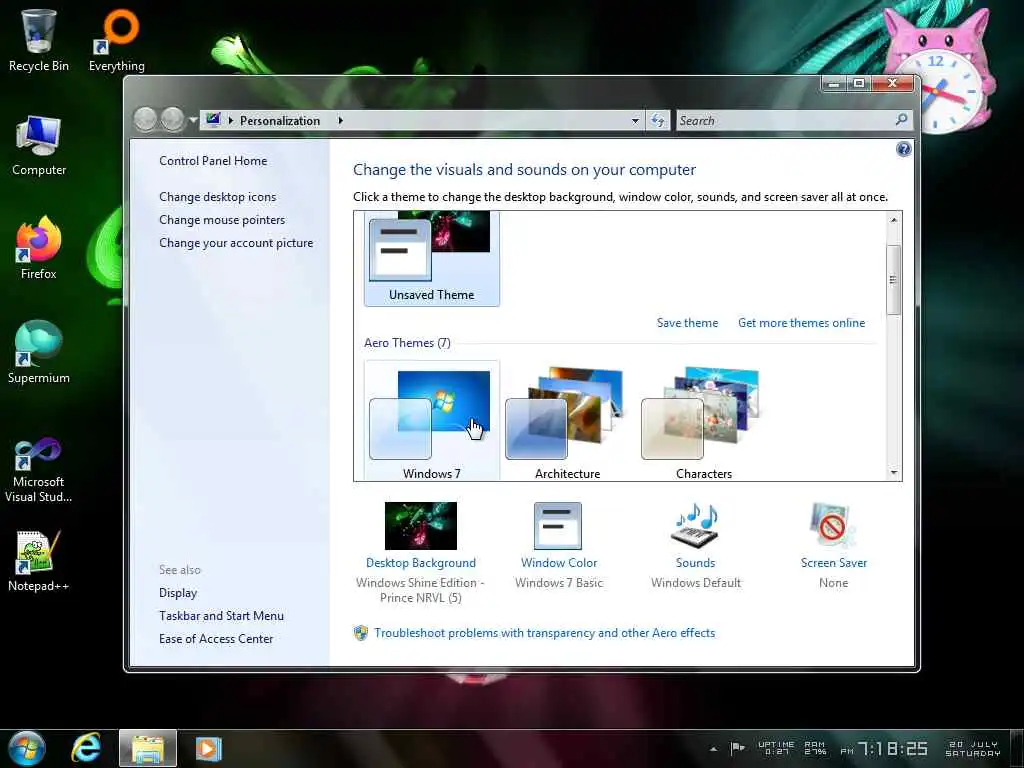Screen dimensions: 1024x768
Task: Click the Window Color text link
Action: point(559,563)
